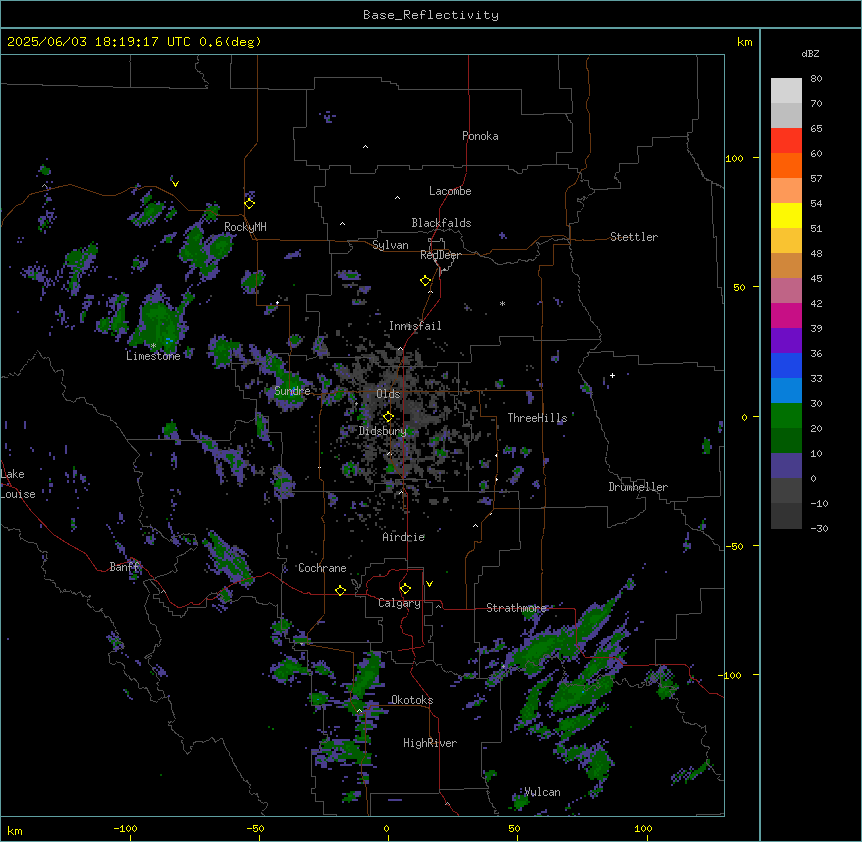Click the magenta swatch between 42 and 39 dBZ

click(x=786, y=316)
